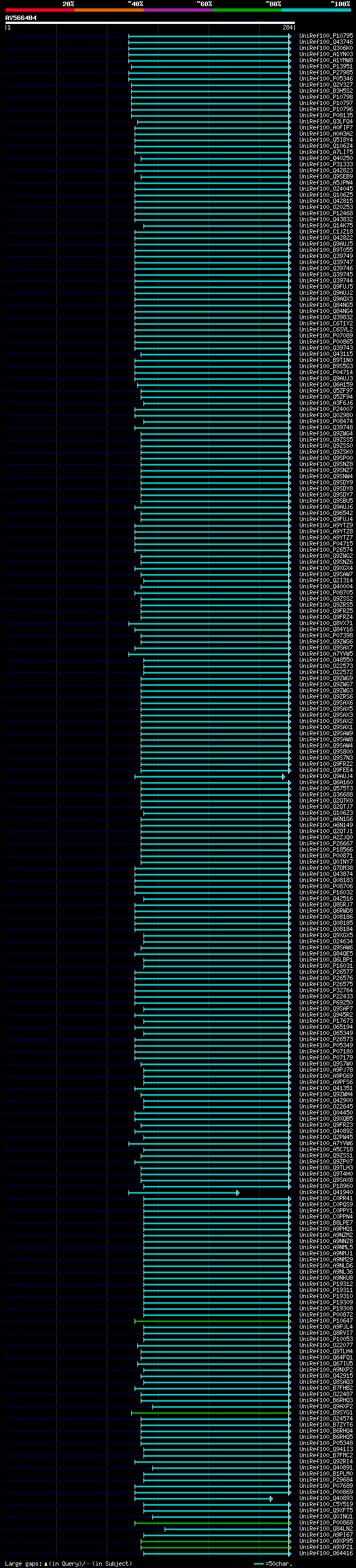The height and width of the screenshot is (1568, 356).
Task: Open hit UniRef100_P08135
Action: [326, 116]
